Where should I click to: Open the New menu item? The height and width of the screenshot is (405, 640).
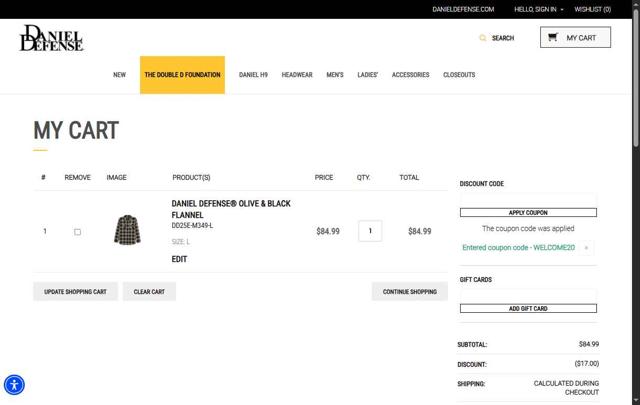click(119, 75)
